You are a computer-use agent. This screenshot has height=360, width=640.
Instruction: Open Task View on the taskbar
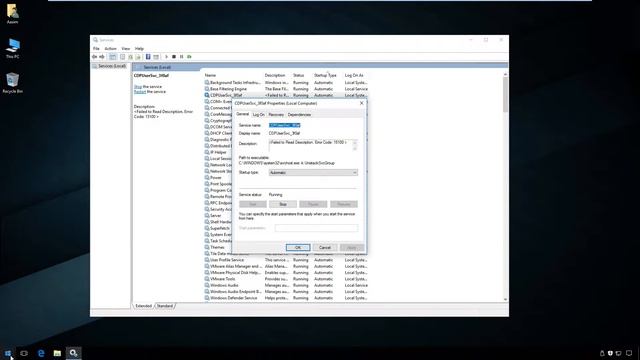click(24, 353)
